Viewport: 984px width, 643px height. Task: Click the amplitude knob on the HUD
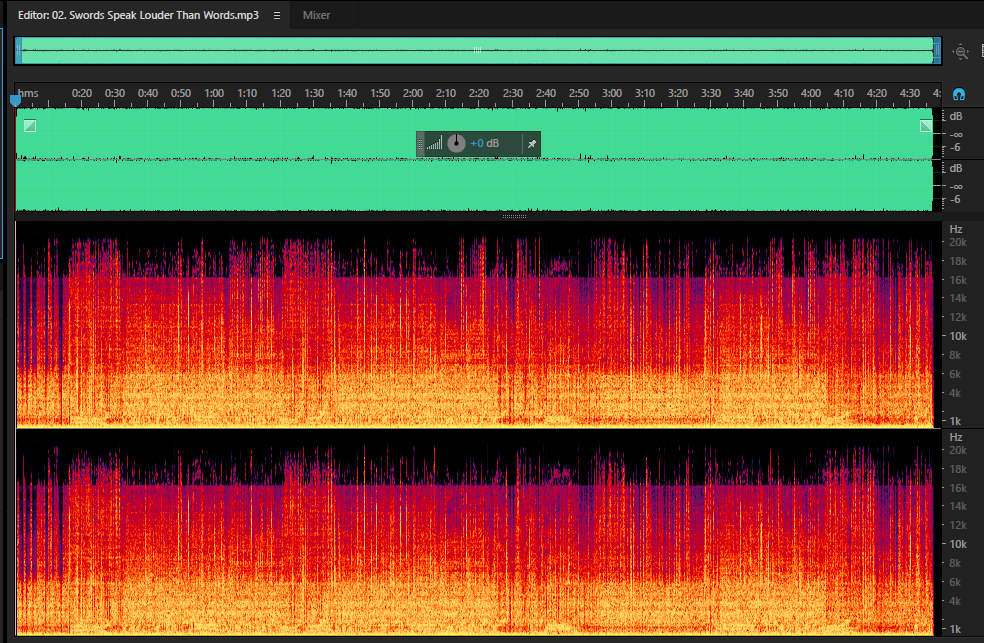tap(456, 144)
